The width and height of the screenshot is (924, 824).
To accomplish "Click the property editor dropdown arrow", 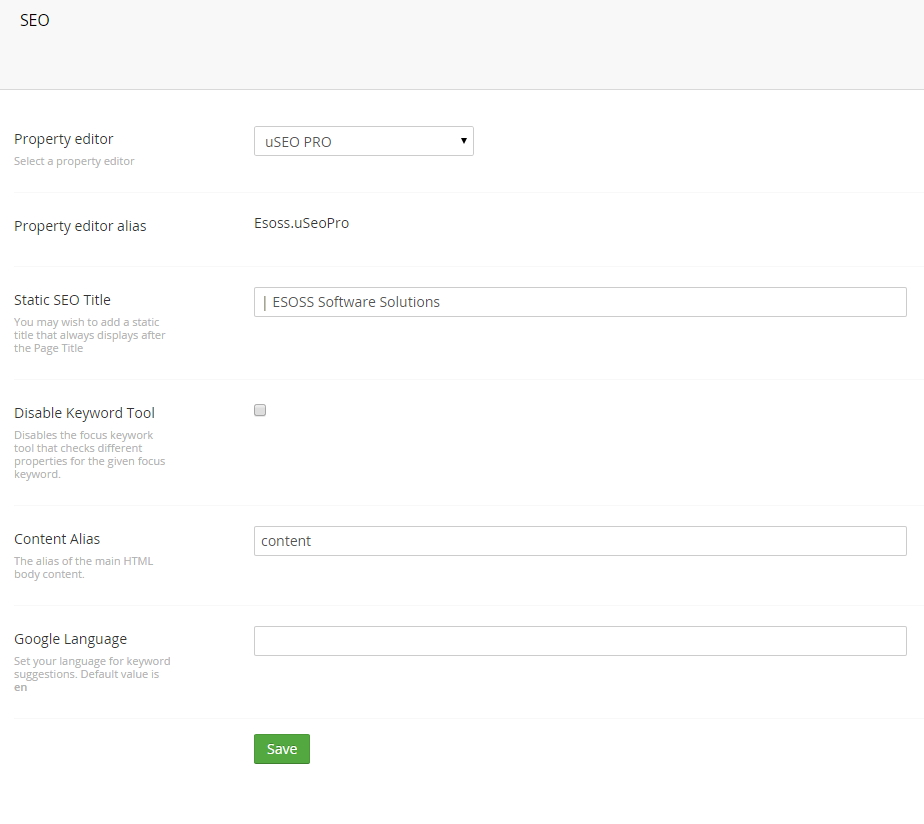I will 464,141.
